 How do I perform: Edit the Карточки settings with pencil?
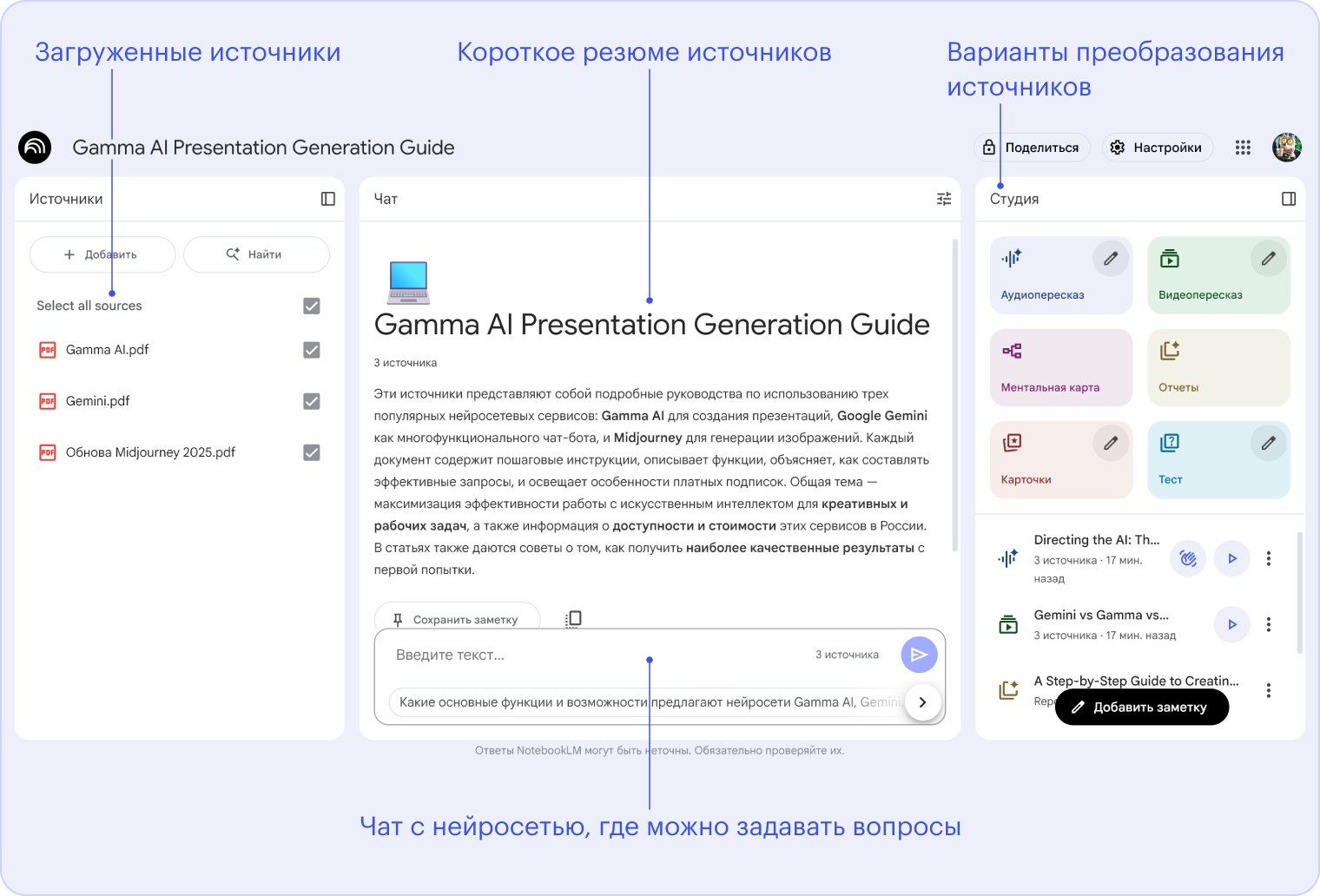click(1111, 444)
